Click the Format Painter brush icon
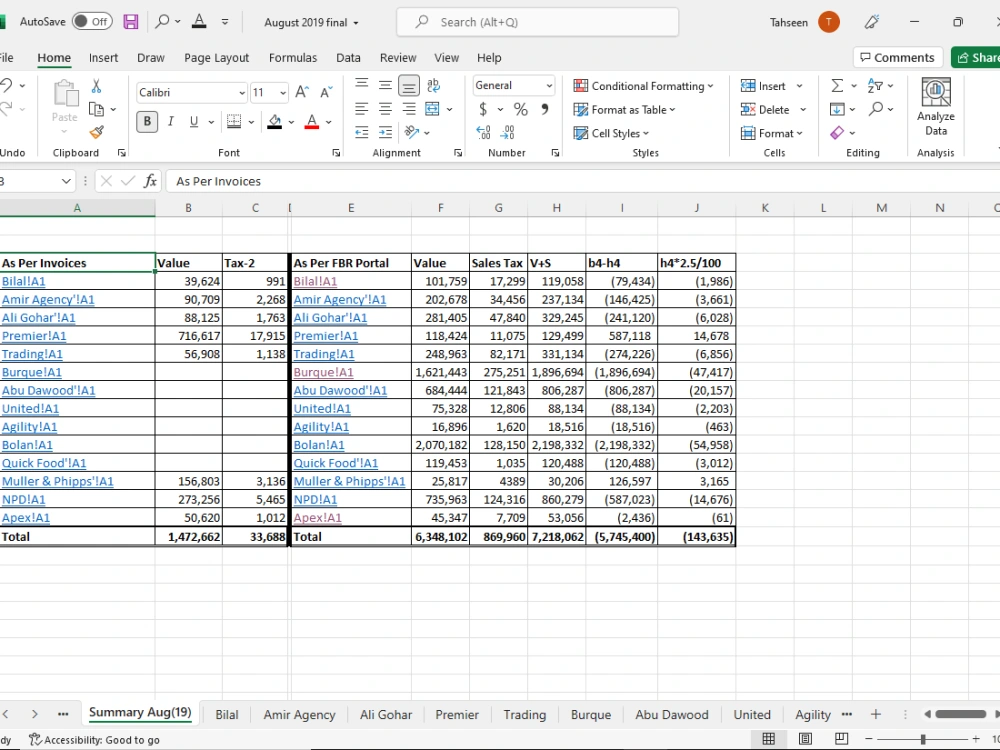Image resolution: width=1000 pixels, height=750 pixels. click(x=96, y=133)
